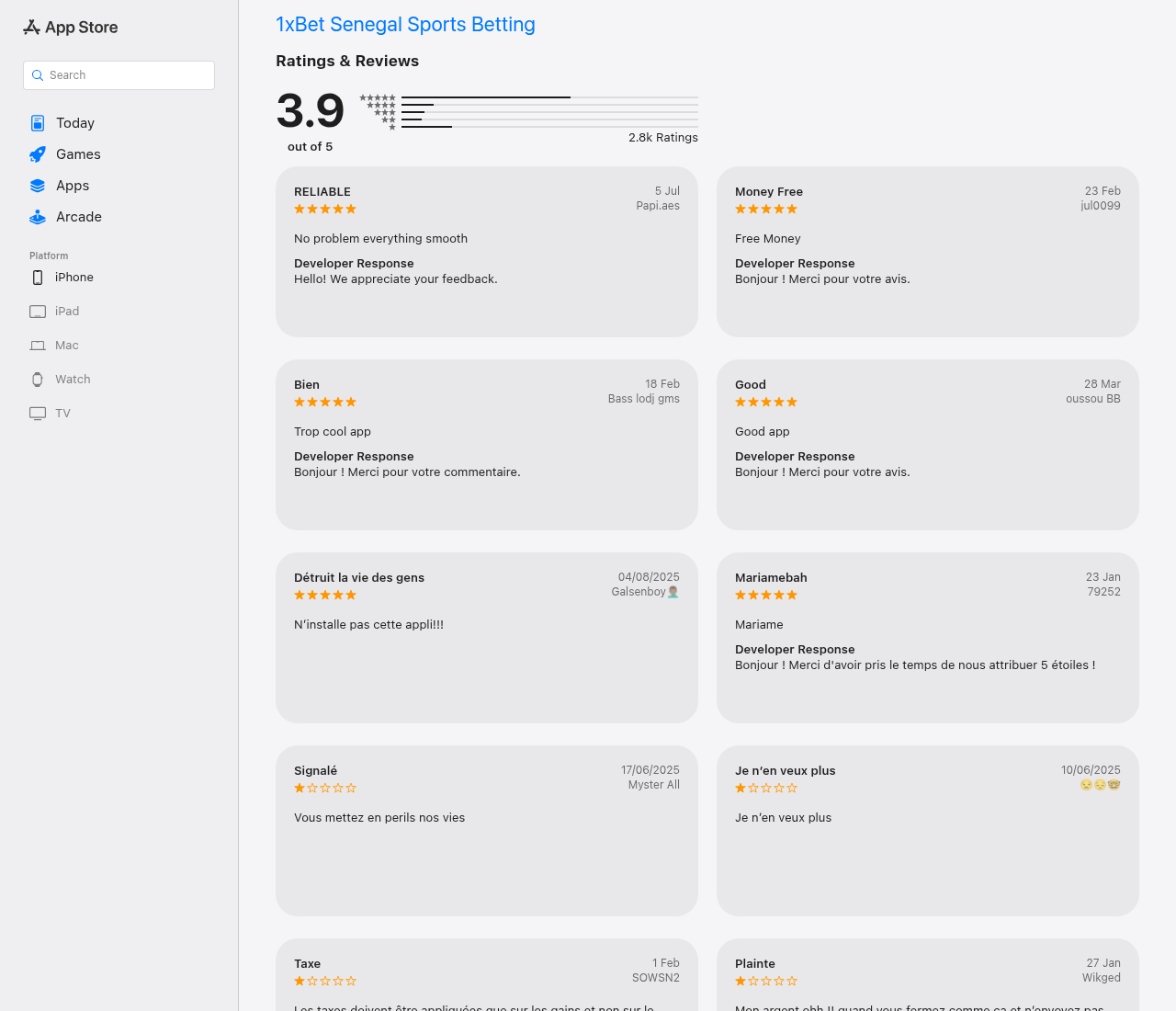Viewport: 1176px width, 1011px height.
Task: Click reviewer name Wikged
Action: point(1102,978)
